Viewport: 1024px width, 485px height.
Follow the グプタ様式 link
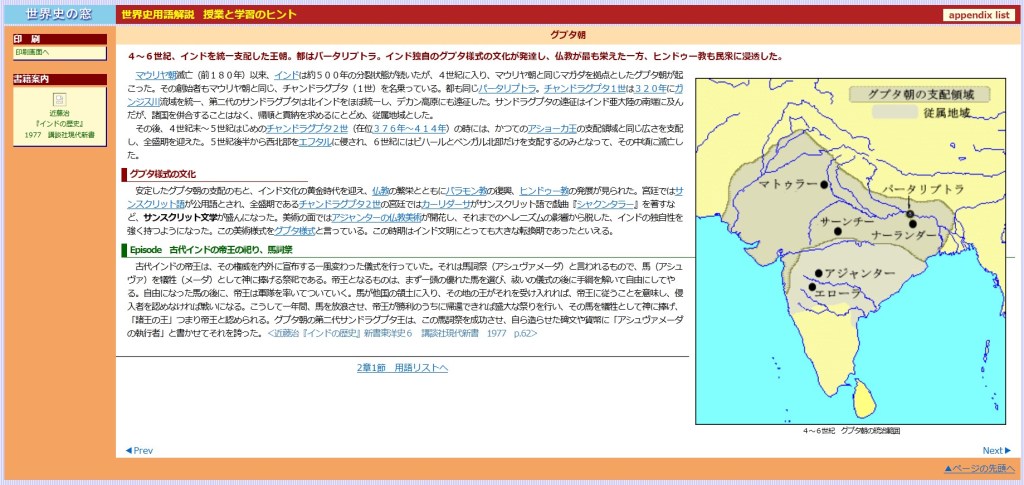295,228
